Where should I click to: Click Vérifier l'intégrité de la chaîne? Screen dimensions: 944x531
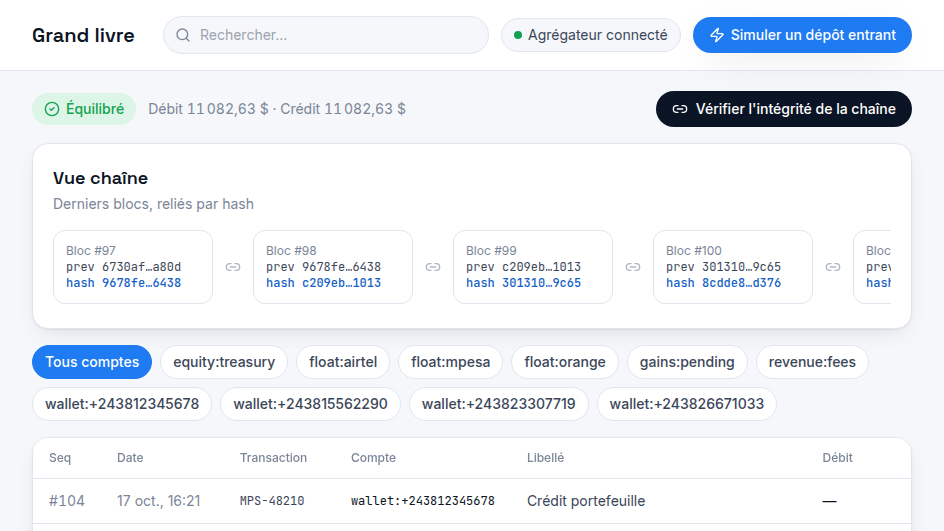click(783, 109)
